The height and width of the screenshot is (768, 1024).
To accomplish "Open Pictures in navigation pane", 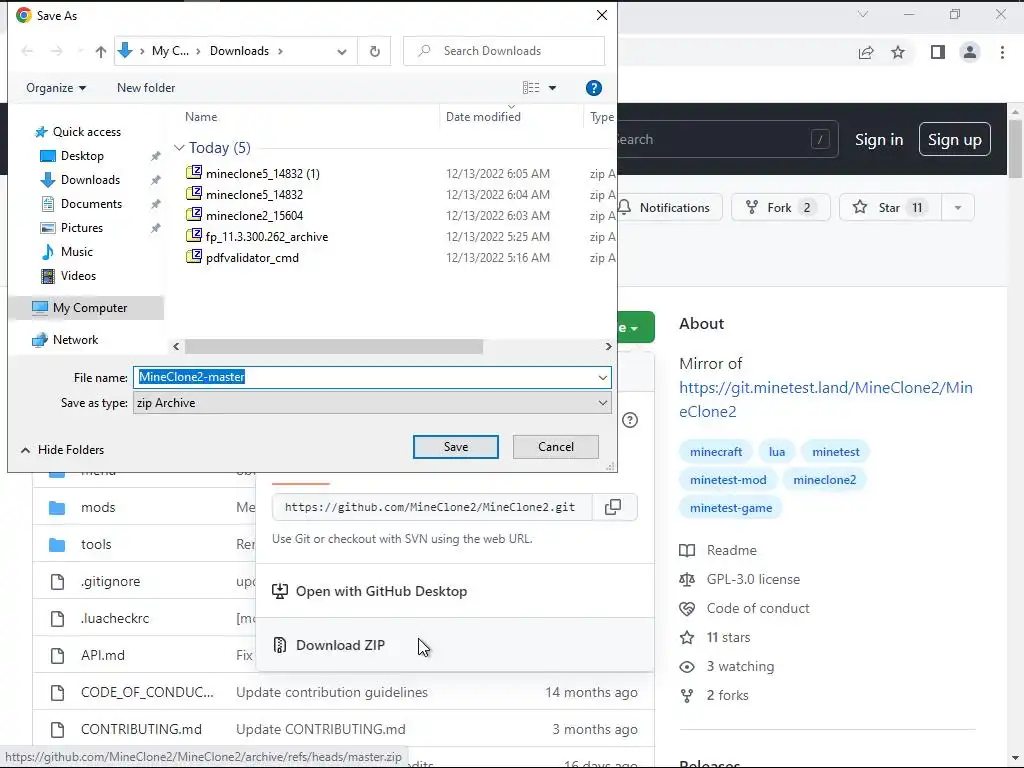I will click(82, 228).
